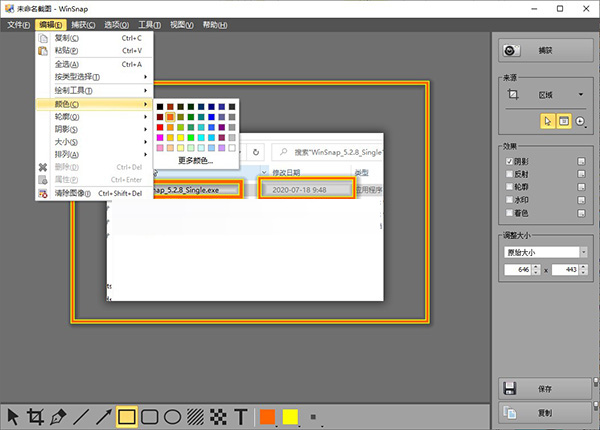Click the 保存 save button
The width and height of the screenshot is (600, 430).
[x=545, y=389]
